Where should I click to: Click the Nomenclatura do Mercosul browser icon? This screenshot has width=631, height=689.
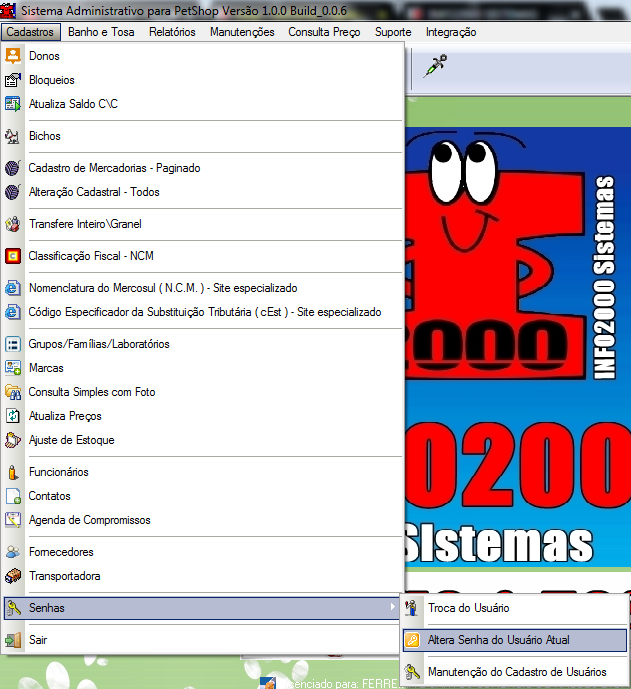(13, 288)
